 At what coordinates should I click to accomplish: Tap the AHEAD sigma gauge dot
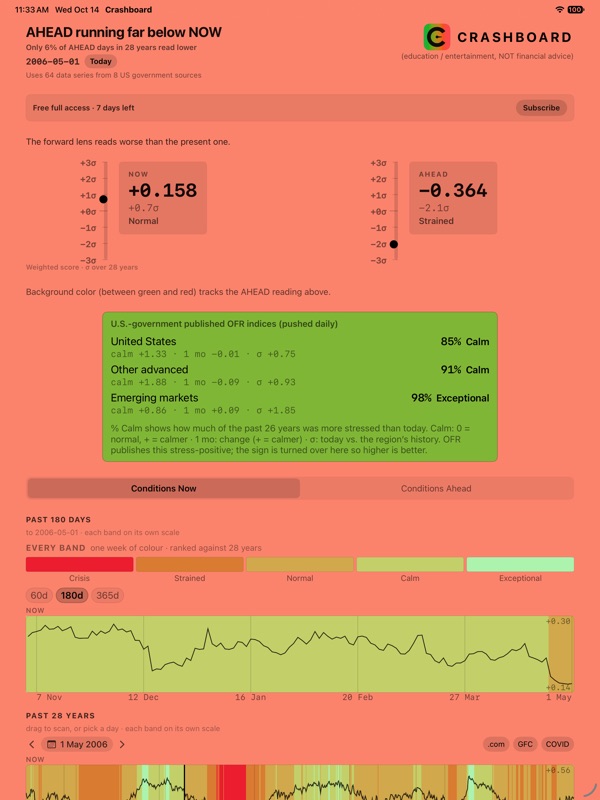[394, 244]
